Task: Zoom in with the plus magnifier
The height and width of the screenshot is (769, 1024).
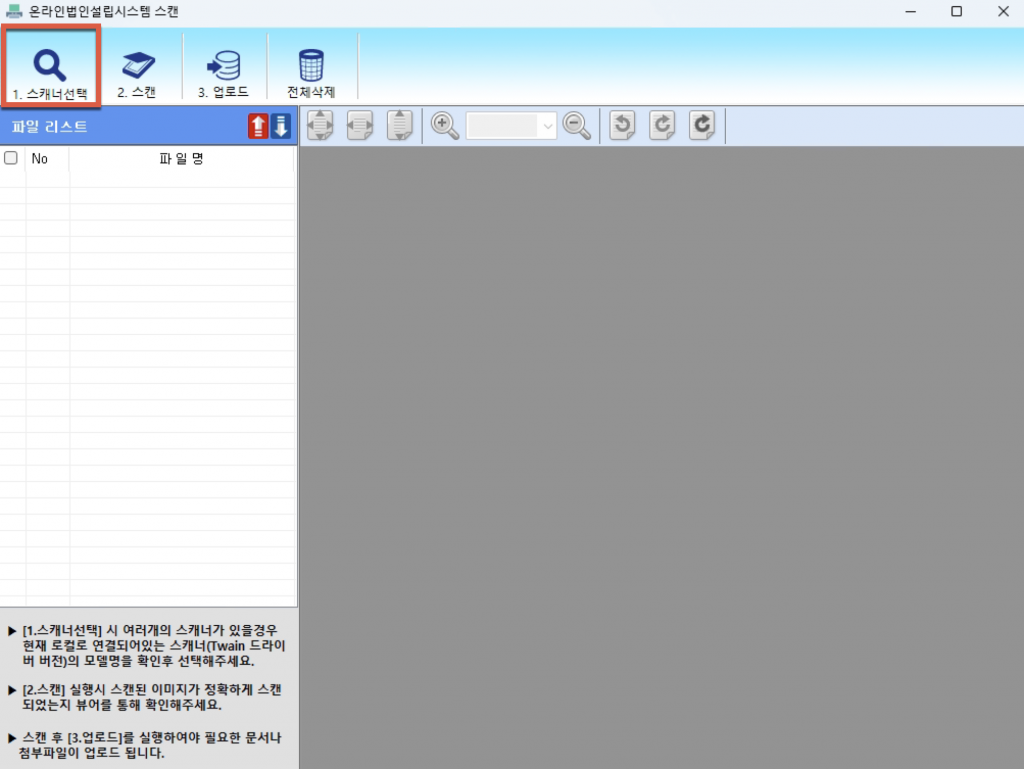Action: 445,125
